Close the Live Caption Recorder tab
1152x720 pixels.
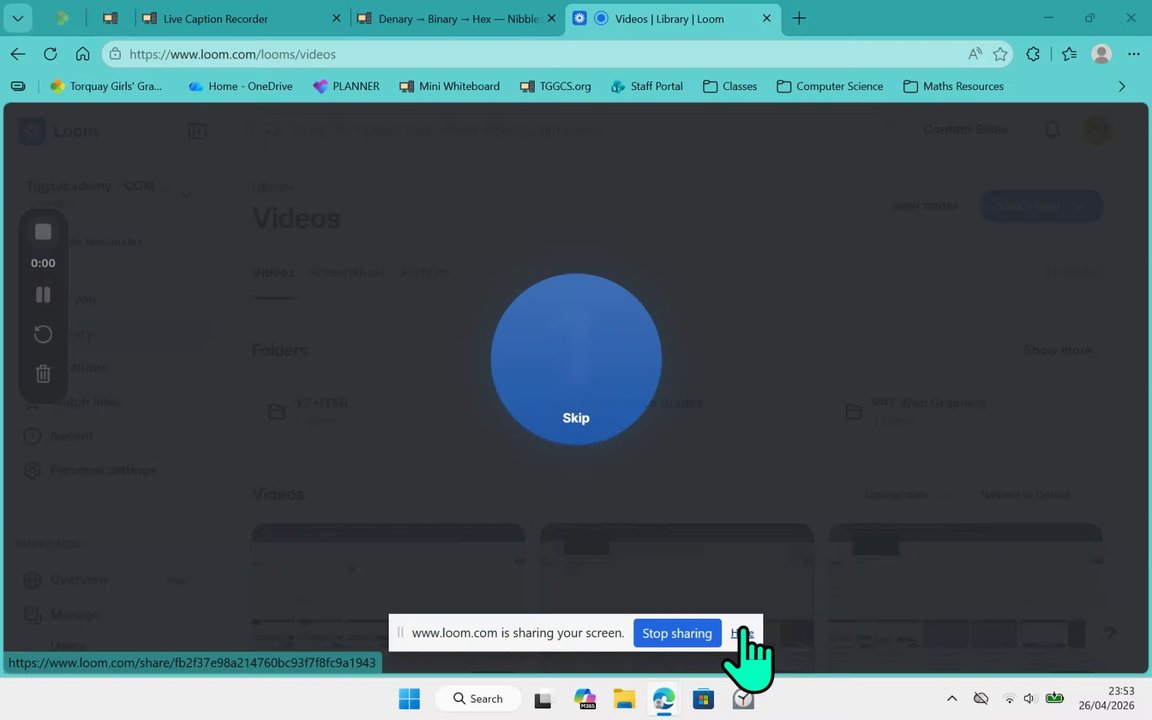pyautogui.click(x=336, y=18)
